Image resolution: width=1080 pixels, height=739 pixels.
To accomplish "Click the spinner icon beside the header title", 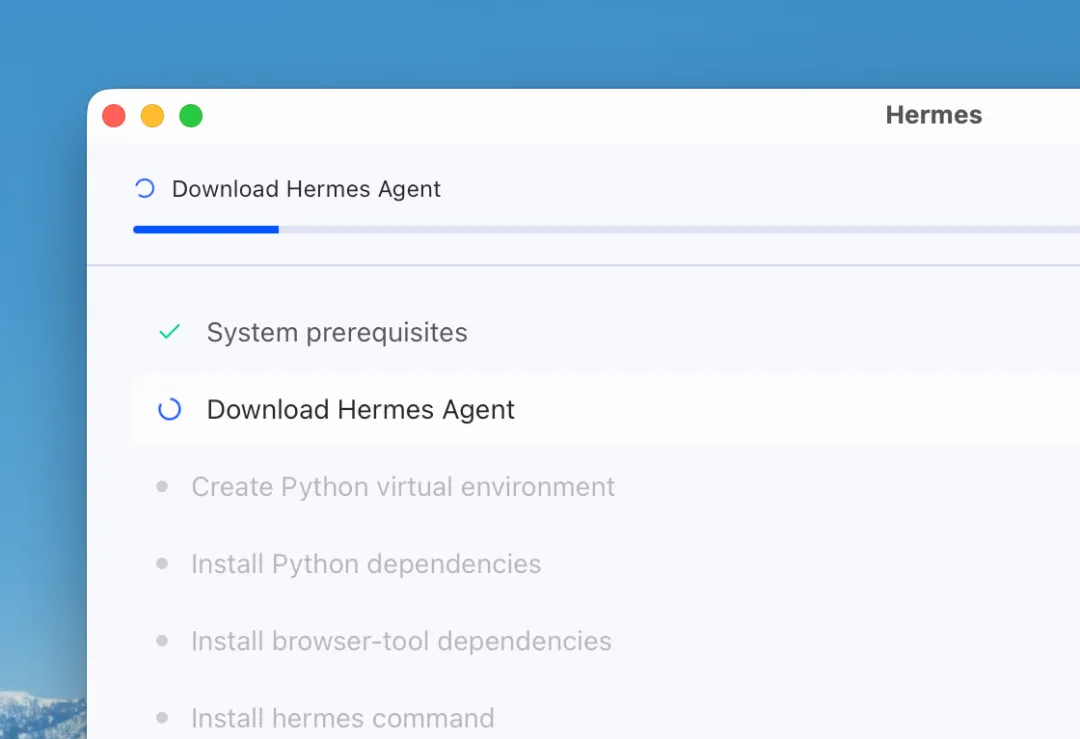I will (145, 189).
